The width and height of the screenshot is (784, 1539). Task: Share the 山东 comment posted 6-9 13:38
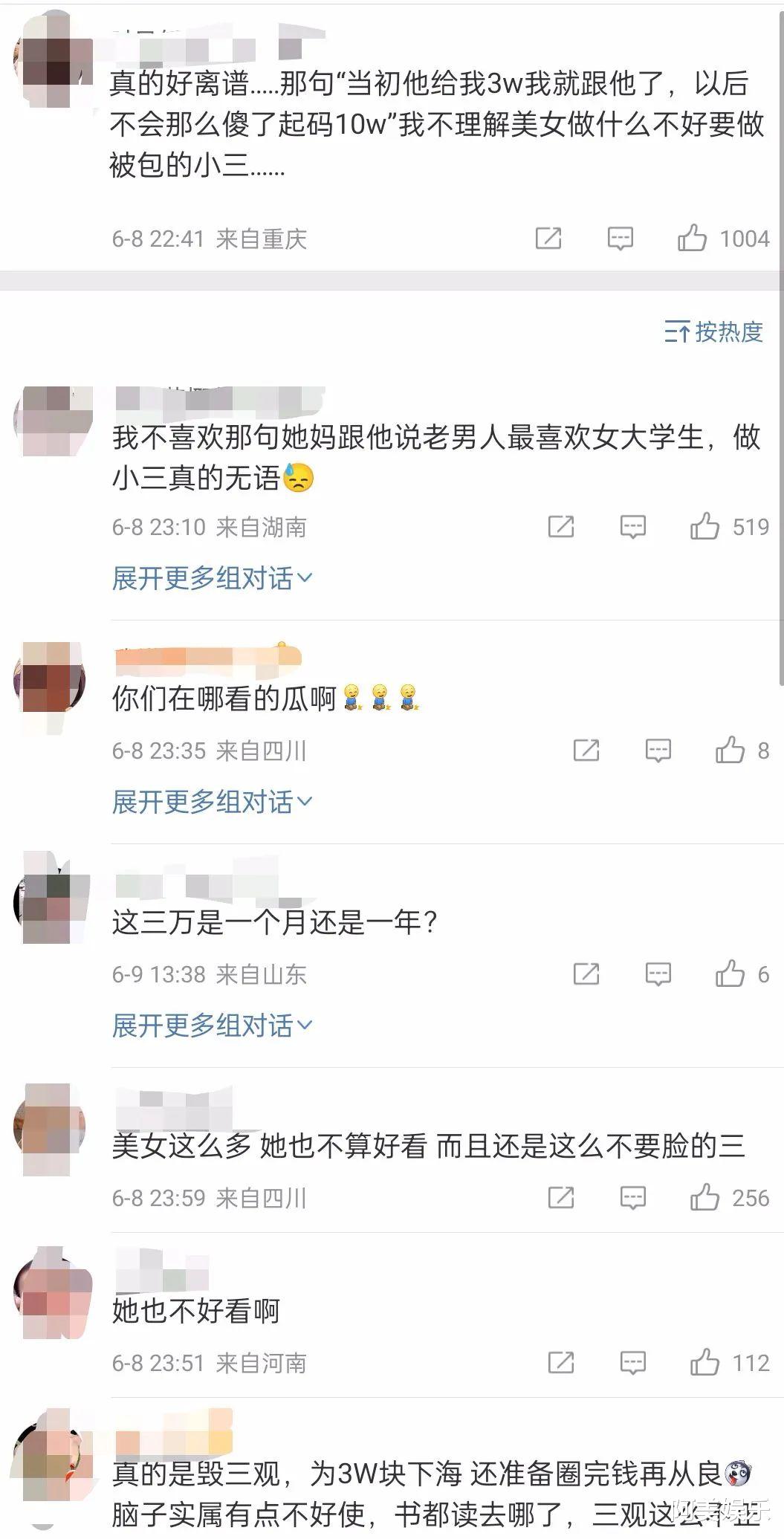coord(586,974)
